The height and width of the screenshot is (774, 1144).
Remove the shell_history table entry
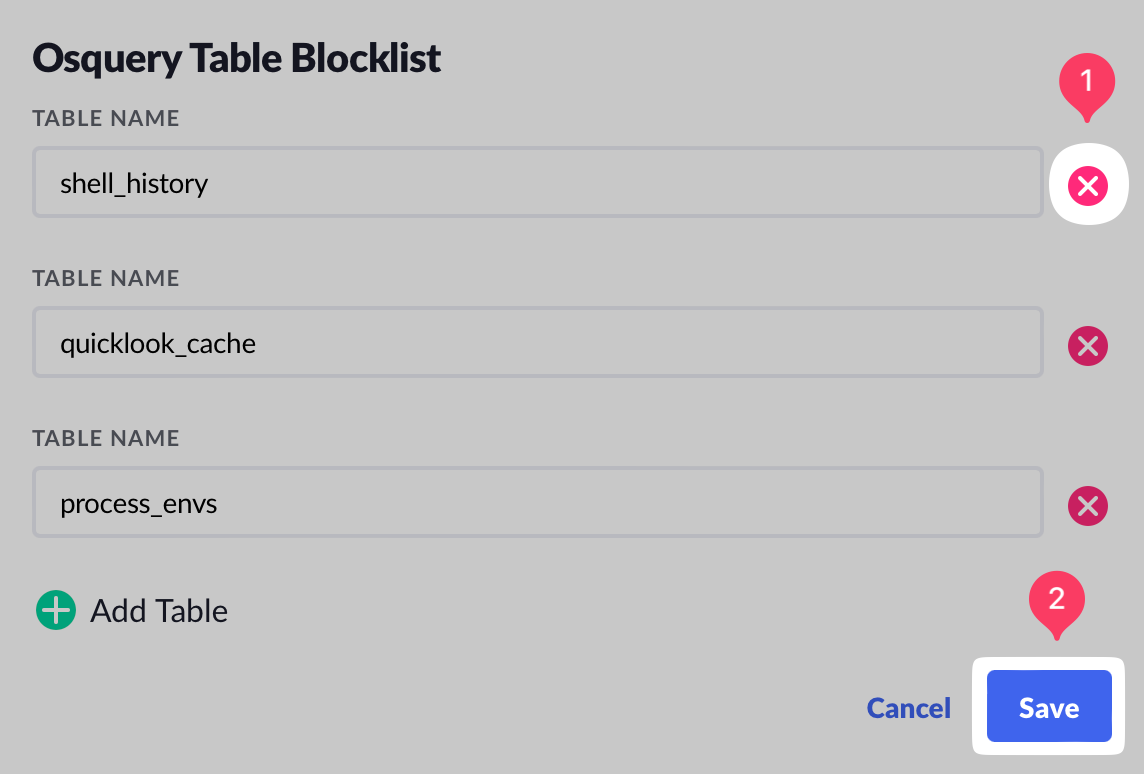(1088, 185)
